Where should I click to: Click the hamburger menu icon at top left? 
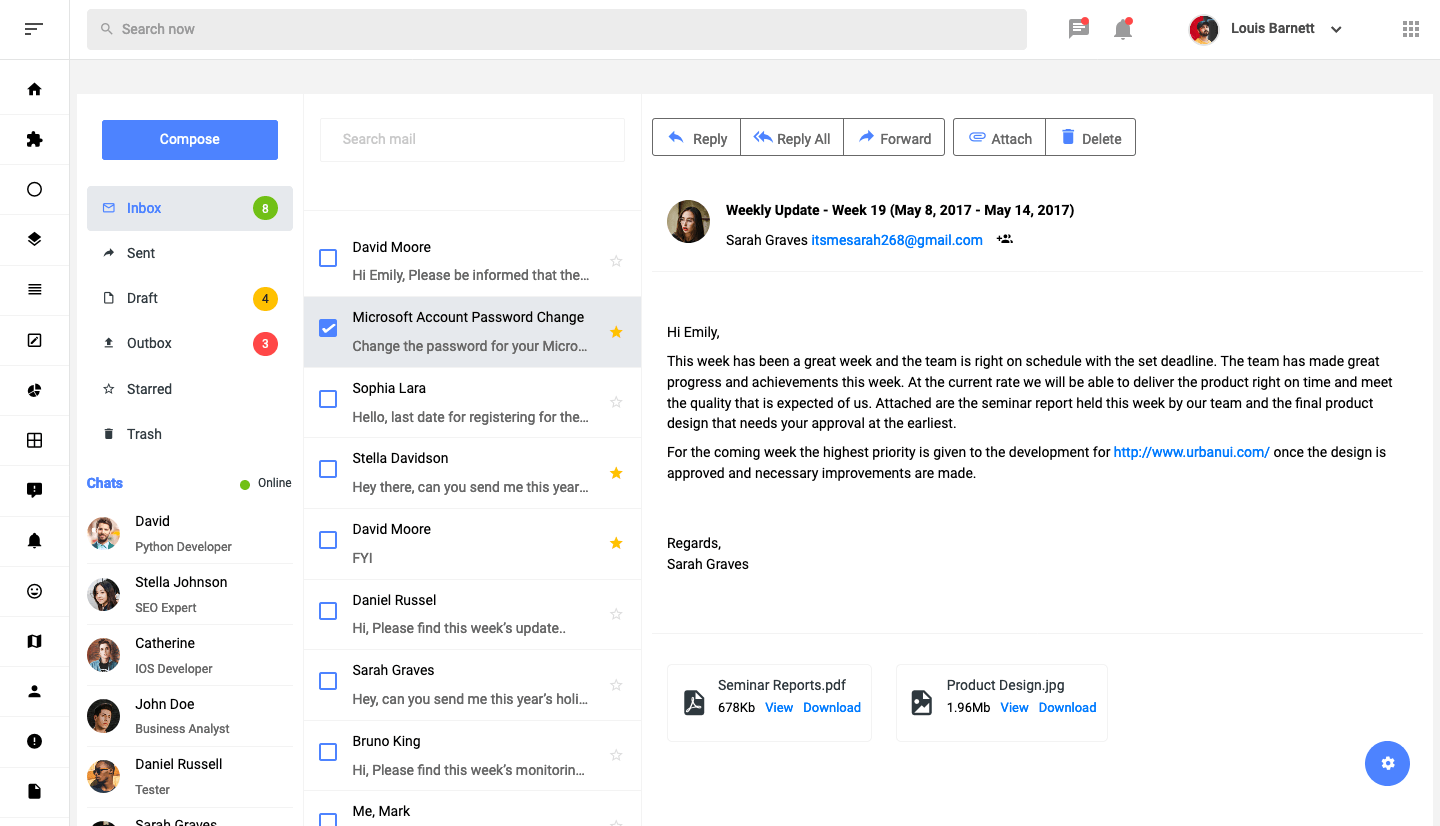[x=34, y=29]
